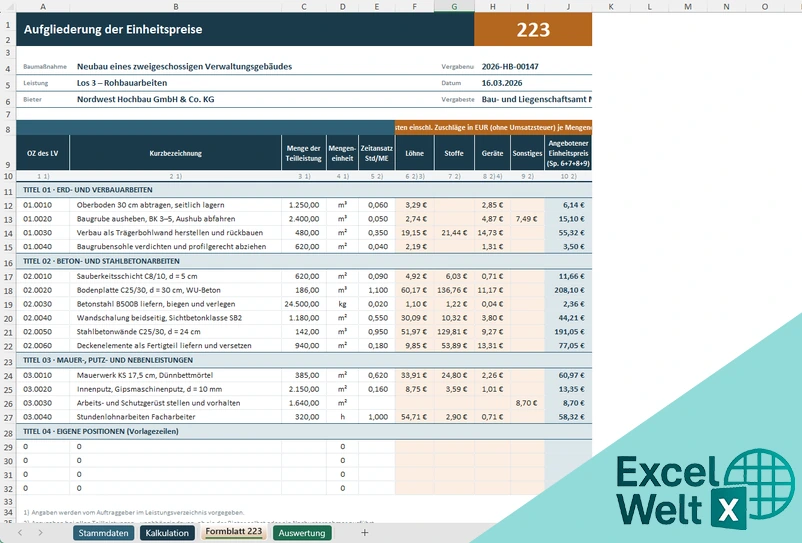Click Vergabenummer value 2026-HB-00147

click(x=510, y=66)
